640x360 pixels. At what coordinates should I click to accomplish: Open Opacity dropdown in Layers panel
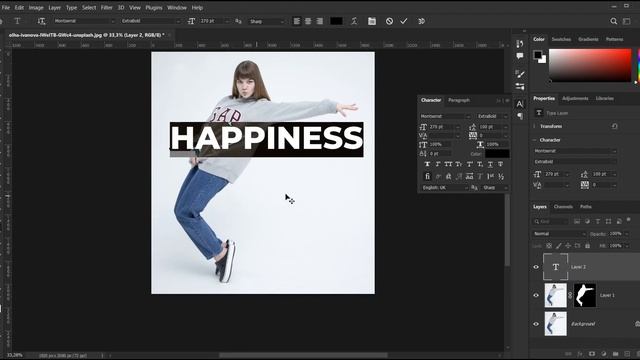pos(627,234)
